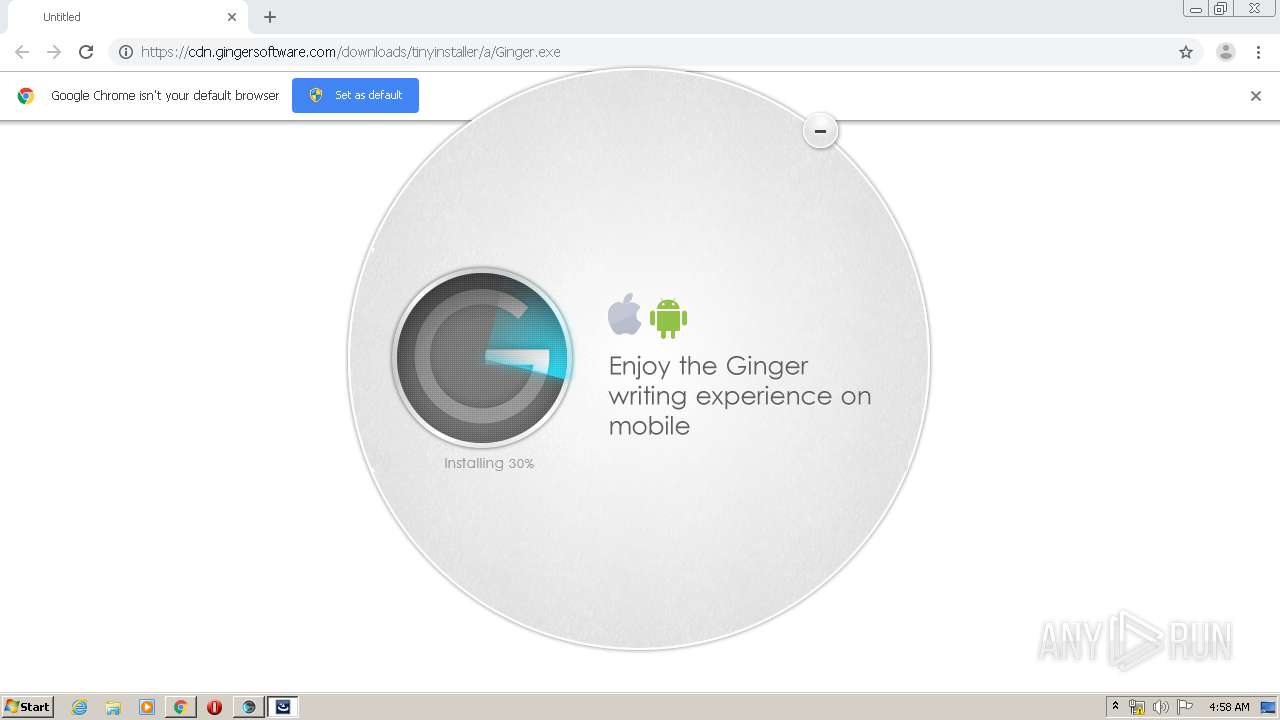Switch to Chrome taskbar button
Viewport: 1280px width, 720px height.
coord(181,707)
